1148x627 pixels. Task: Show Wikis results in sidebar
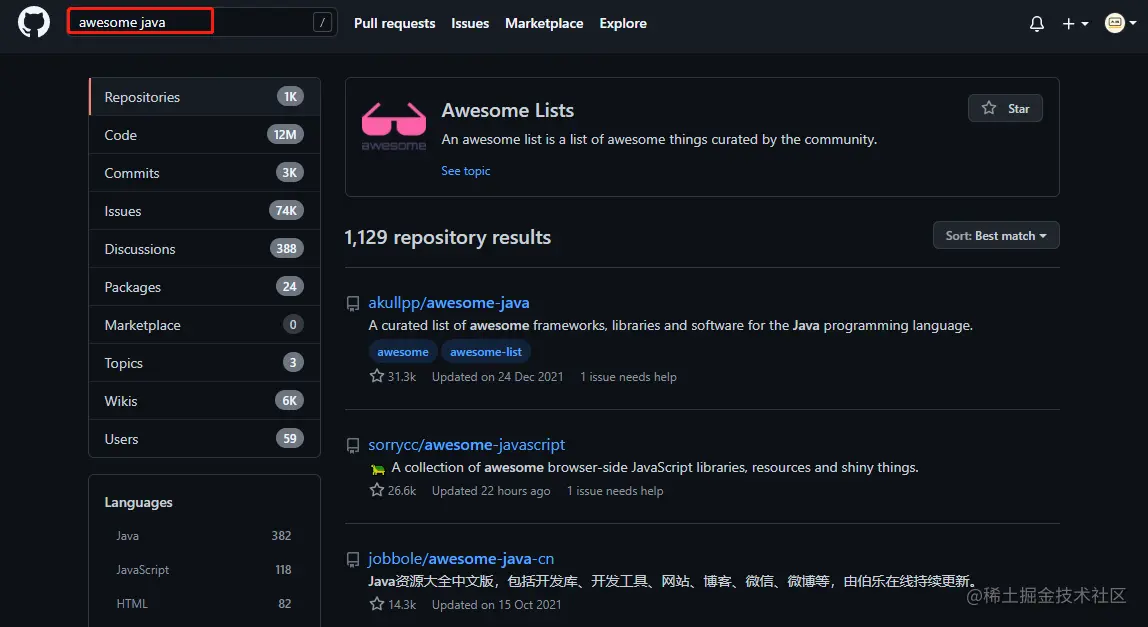204,401
